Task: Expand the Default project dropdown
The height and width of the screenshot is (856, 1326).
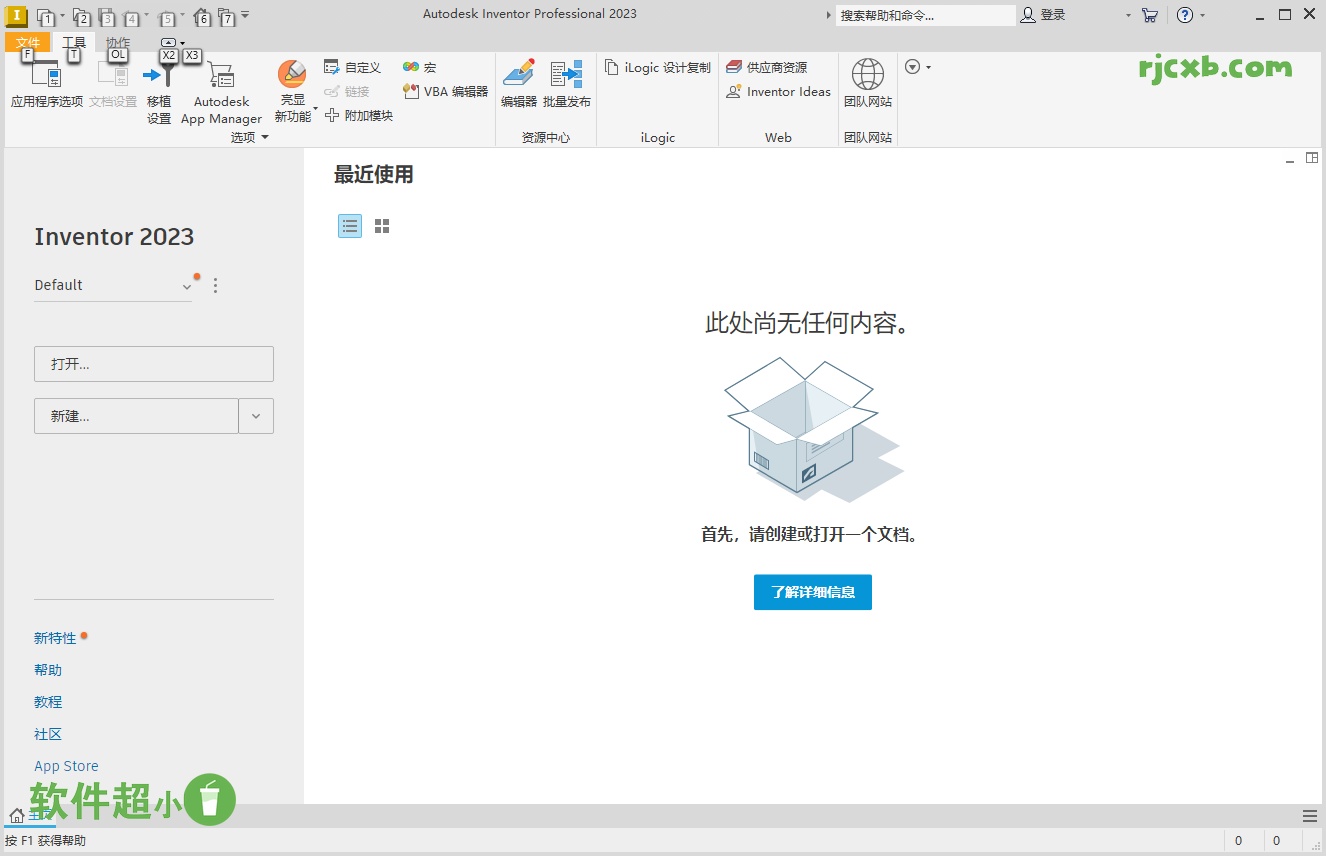Action: 187,285
